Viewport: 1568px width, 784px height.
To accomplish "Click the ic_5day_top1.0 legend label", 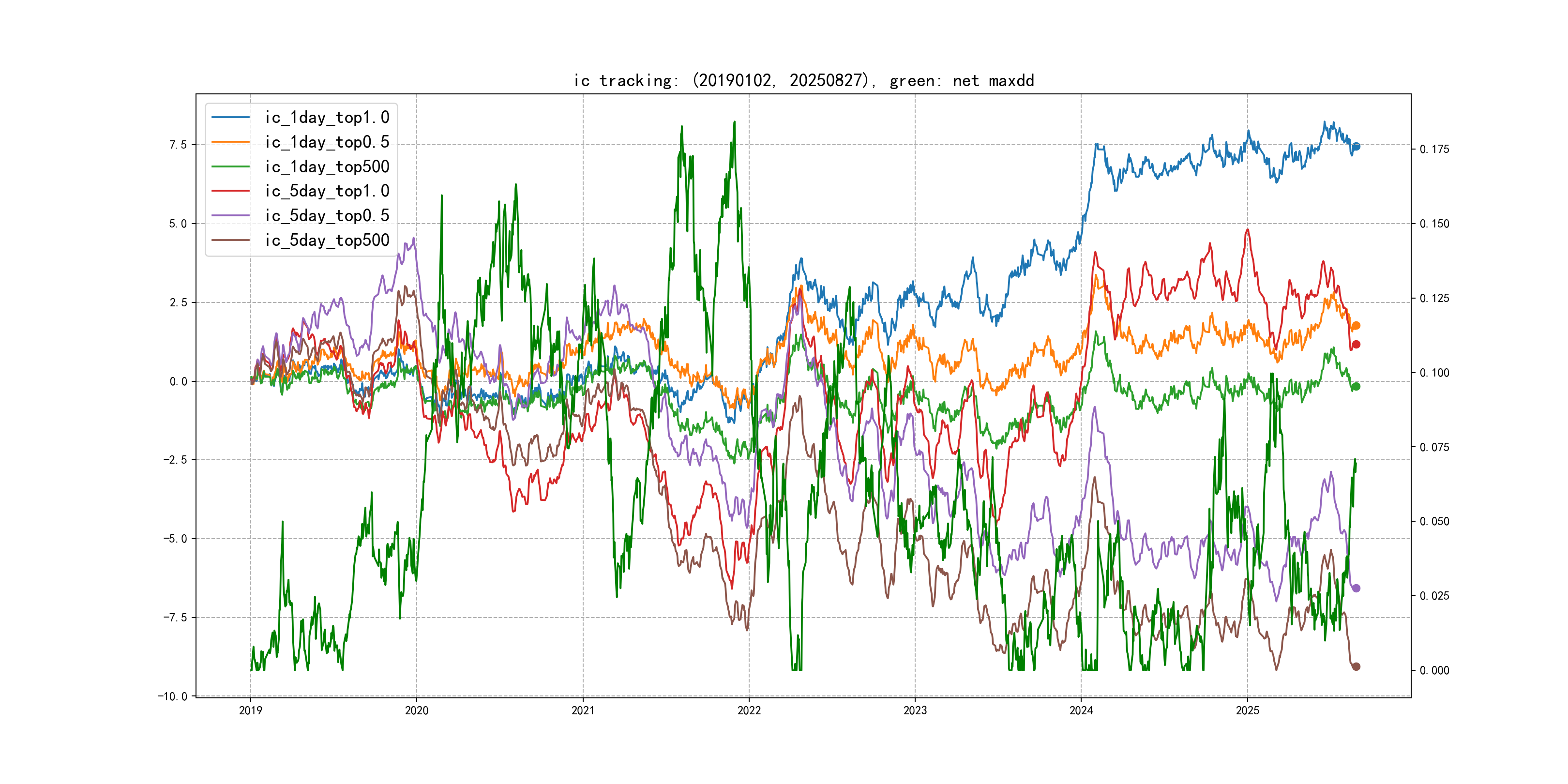I will (327, 191).
